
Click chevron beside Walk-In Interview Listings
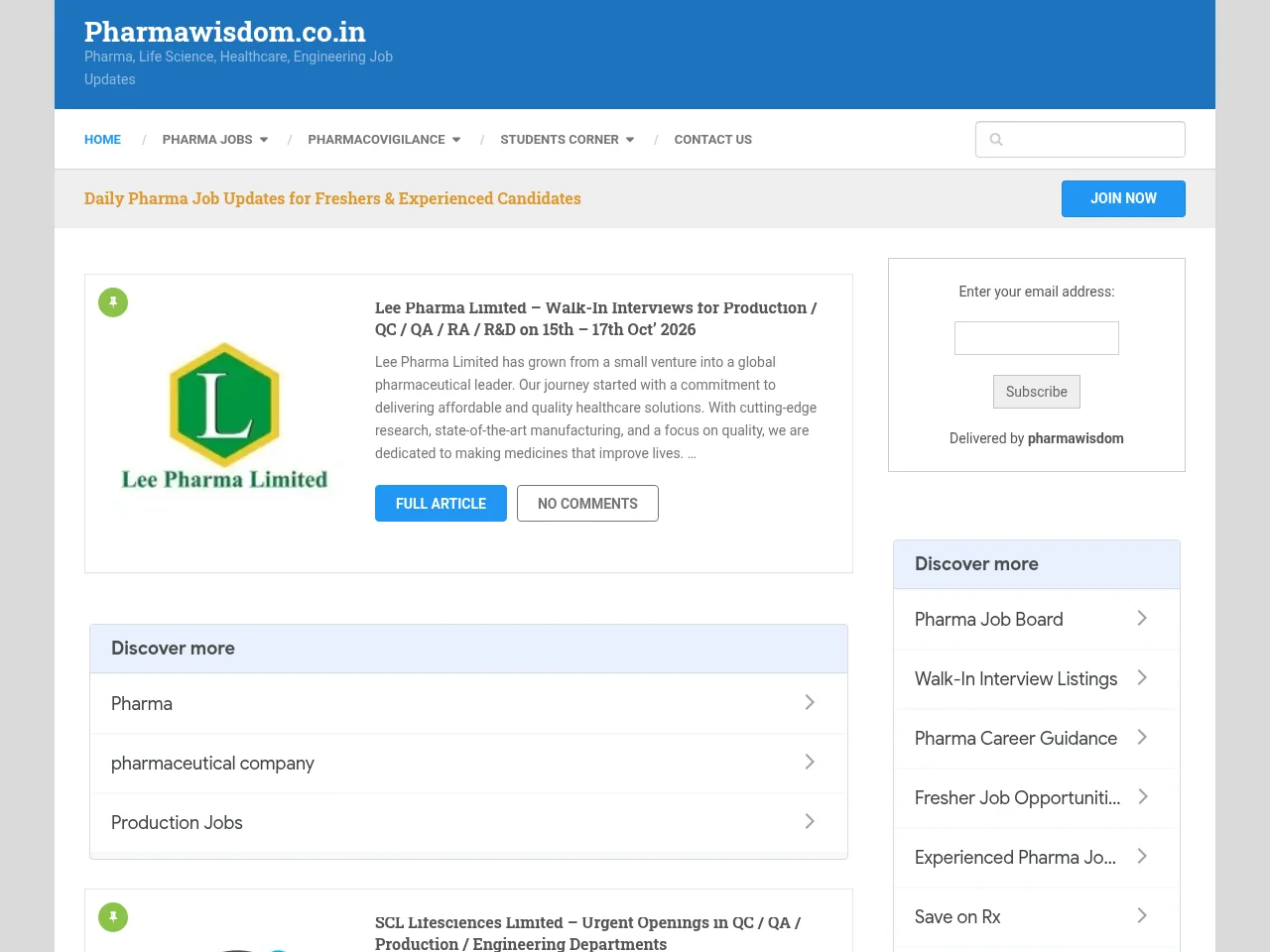pos(1142,677)
